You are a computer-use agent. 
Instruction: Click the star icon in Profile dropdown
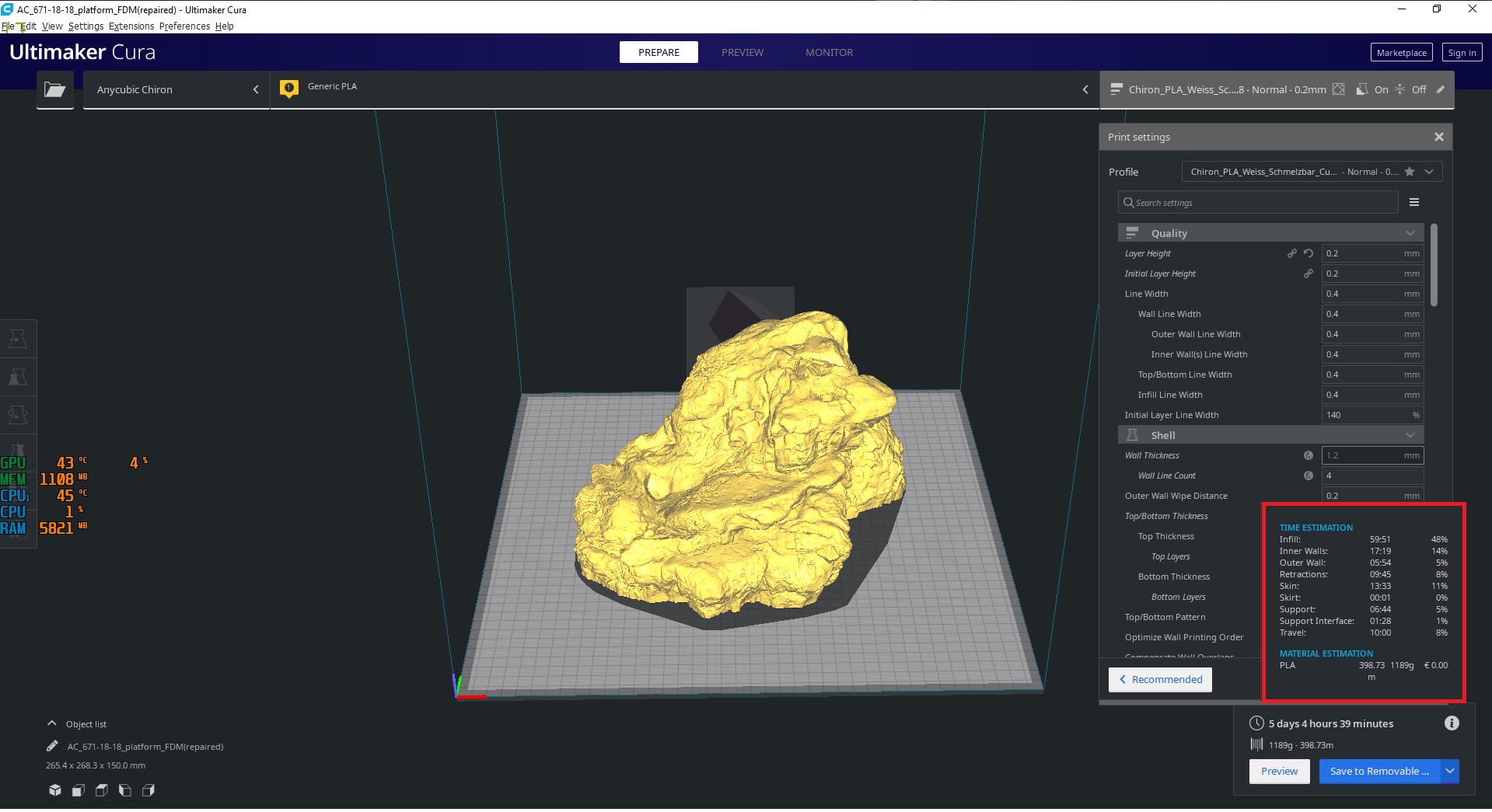(x=1410, y=172)
